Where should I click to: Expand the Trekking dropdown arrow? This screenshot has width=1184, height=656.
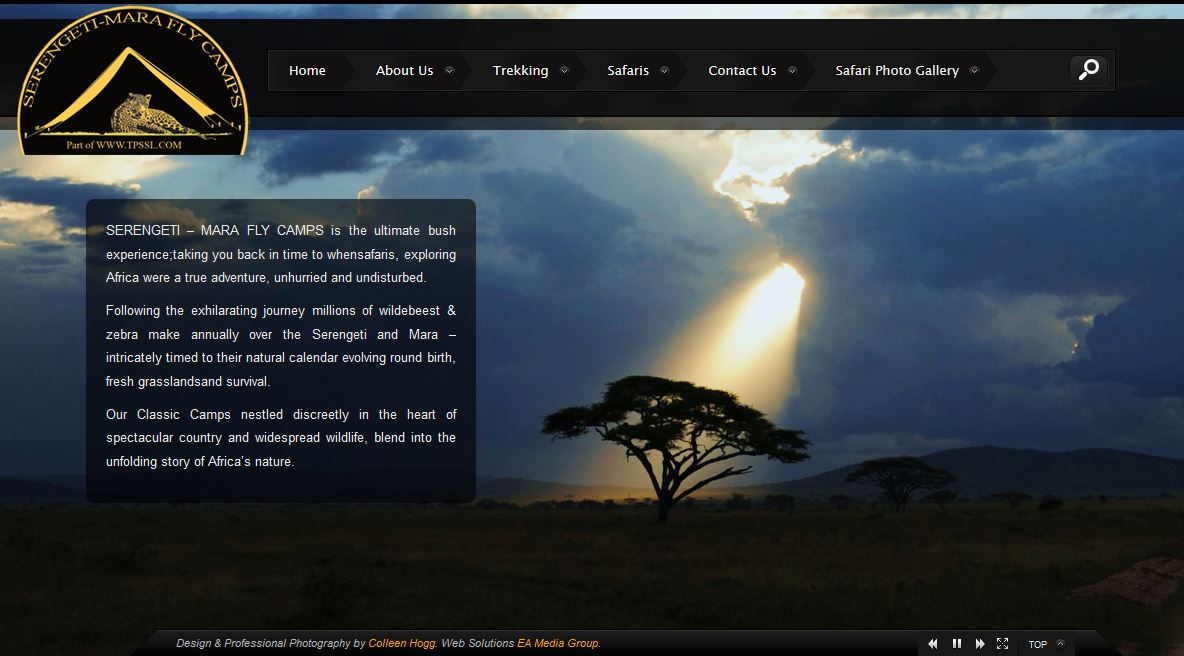(x=564, y=70)
